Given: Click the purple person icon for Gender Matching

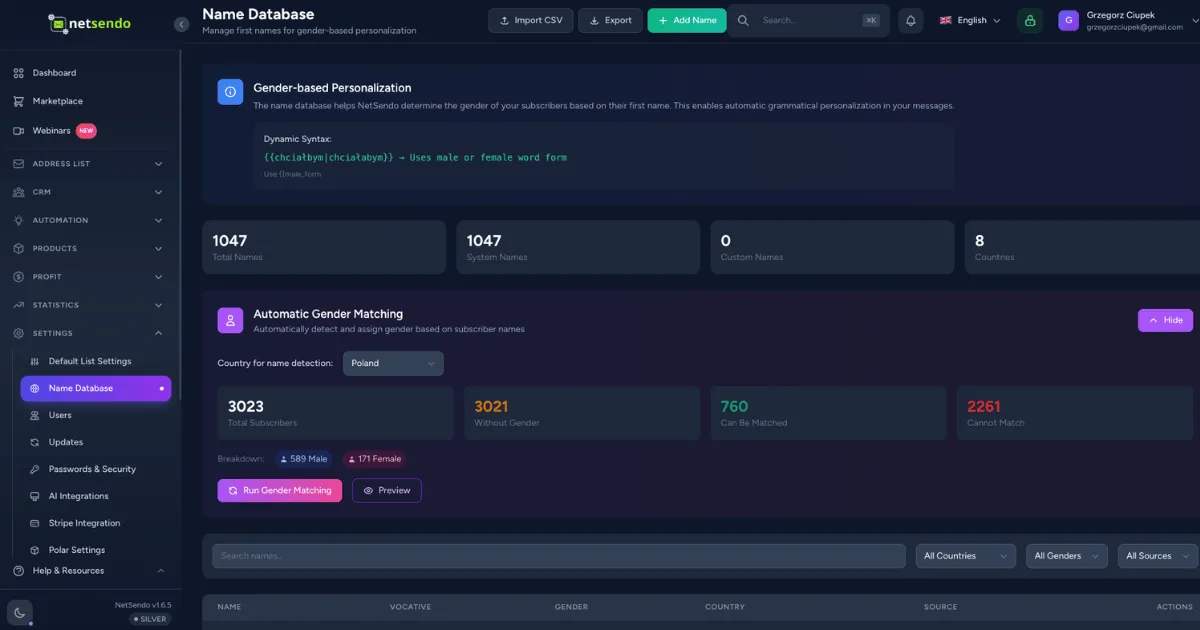Looking at the screenshot, I should point(230,320).
